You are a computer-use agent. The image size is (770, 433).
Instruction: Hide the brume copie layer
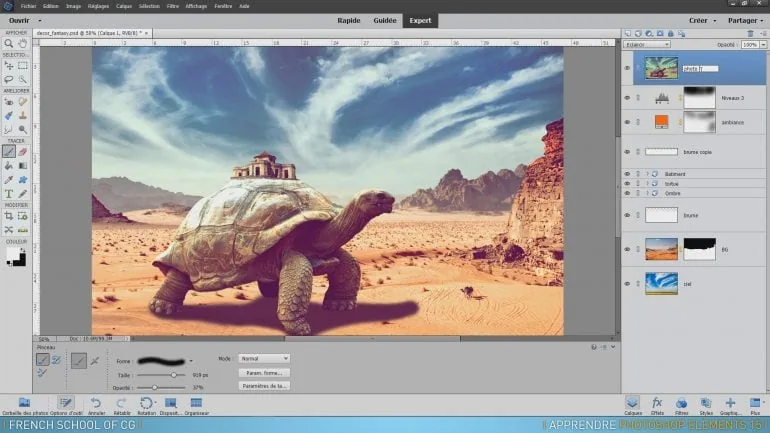click(627, 152)
